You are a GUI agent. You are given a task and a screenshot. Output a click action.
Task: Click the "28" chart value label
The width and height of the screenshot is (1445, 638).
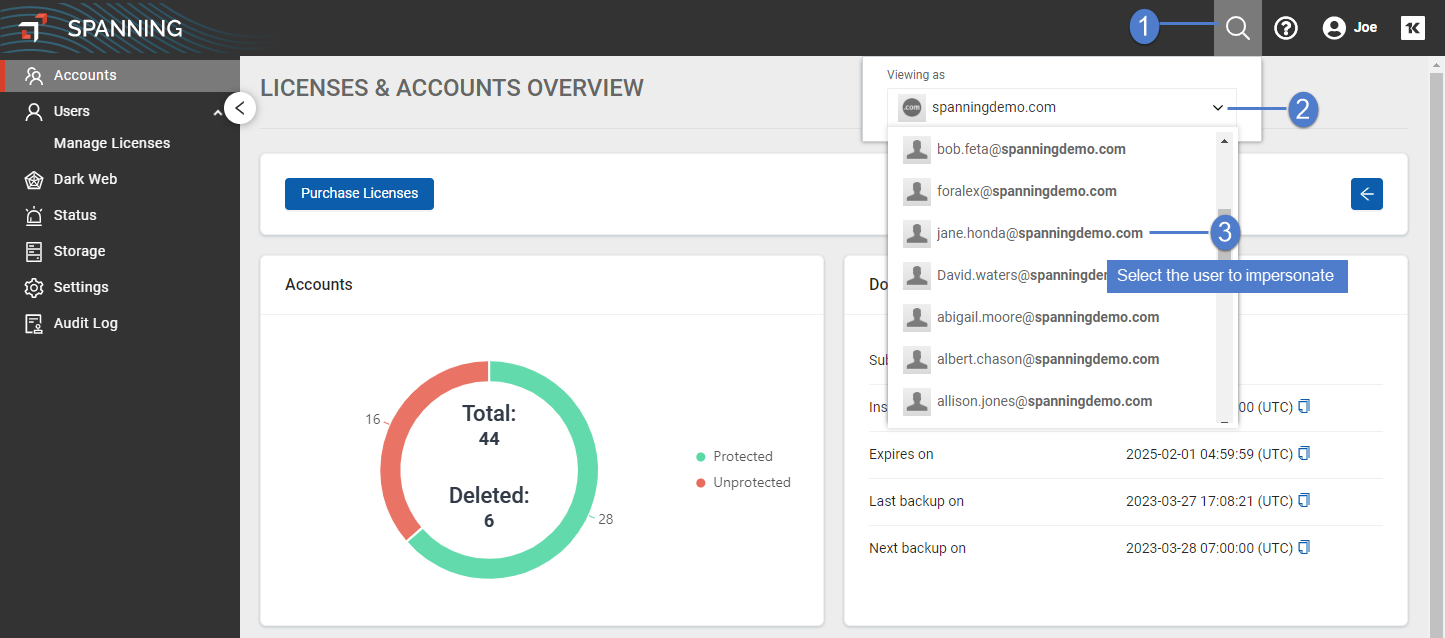pyautogui.click(x=606, y=519)
